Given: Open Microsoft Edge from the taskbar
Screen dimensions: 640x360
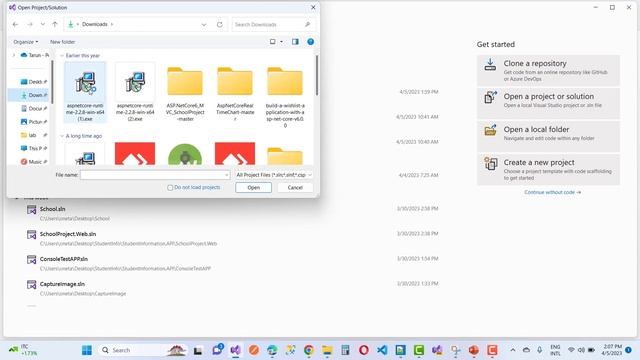Looking at the screenshot, I should (272, 350).
